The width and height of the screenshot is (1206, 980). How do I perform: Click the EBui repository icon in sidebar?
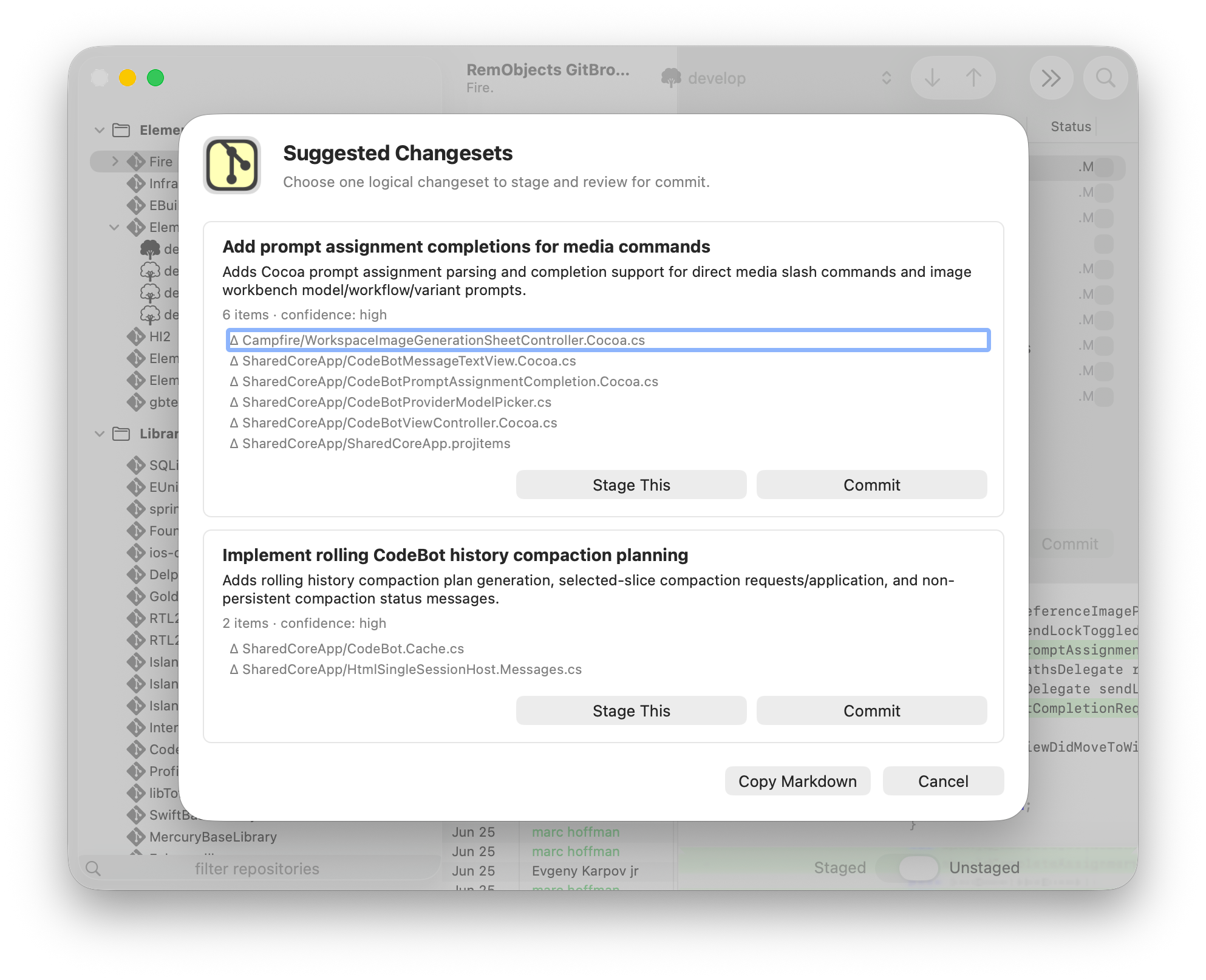point(136,205)
